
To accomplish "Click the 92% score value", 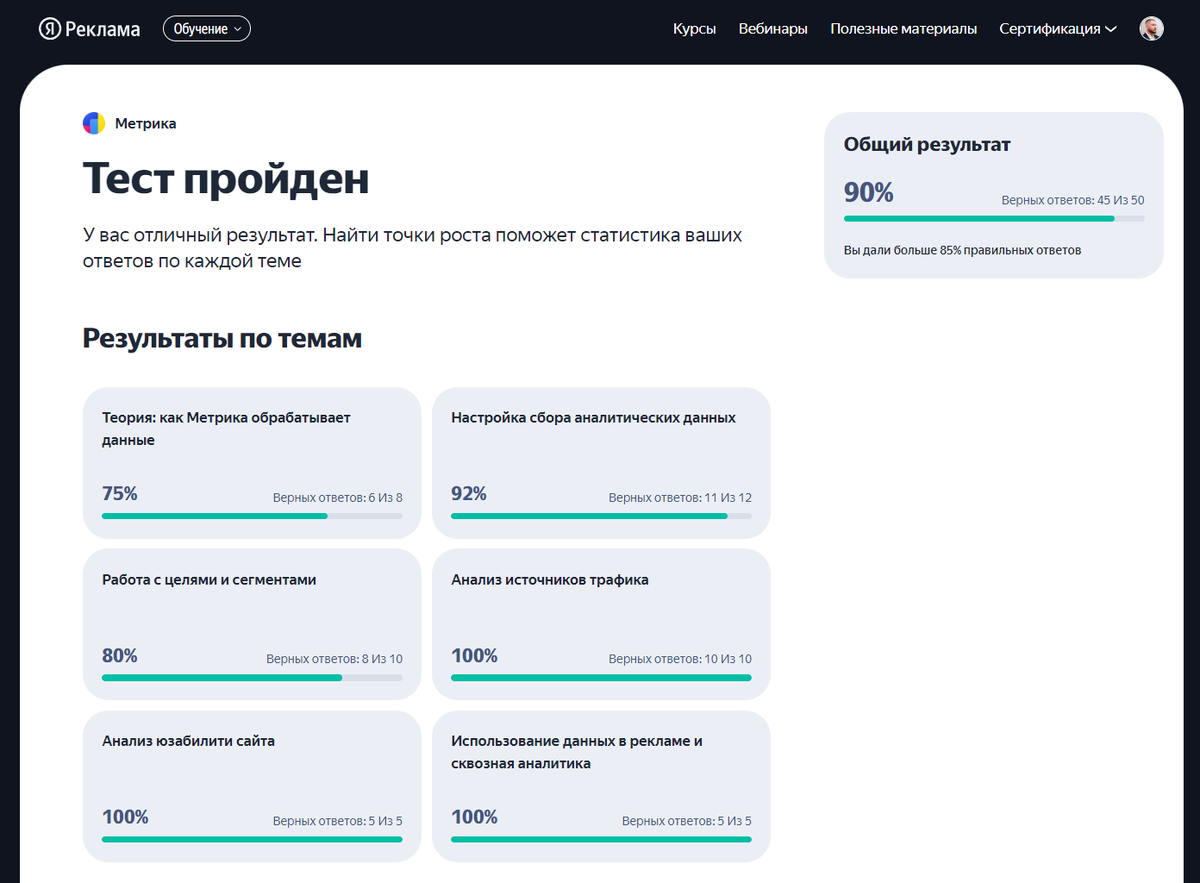I will (469, 494).
